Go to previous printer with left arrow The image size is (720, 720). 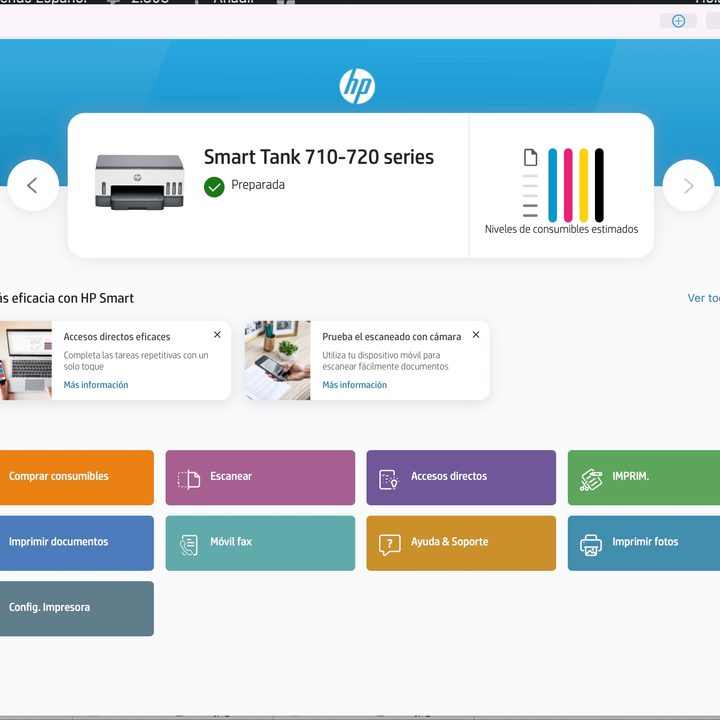coord(32,185)
